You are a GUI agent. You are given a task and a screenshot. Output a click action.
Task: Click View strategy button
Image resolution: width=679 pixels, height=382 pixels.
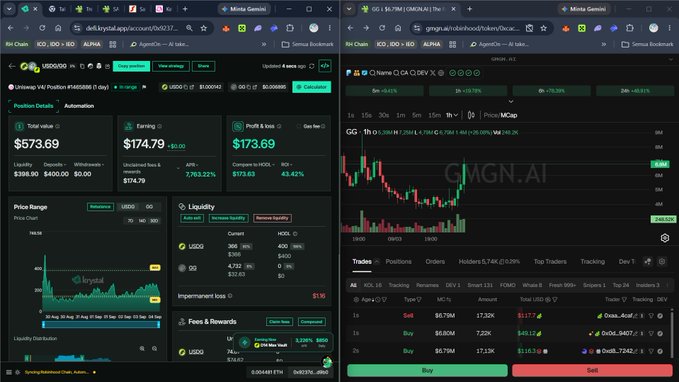pyautogui.click(x=171, y=66)
